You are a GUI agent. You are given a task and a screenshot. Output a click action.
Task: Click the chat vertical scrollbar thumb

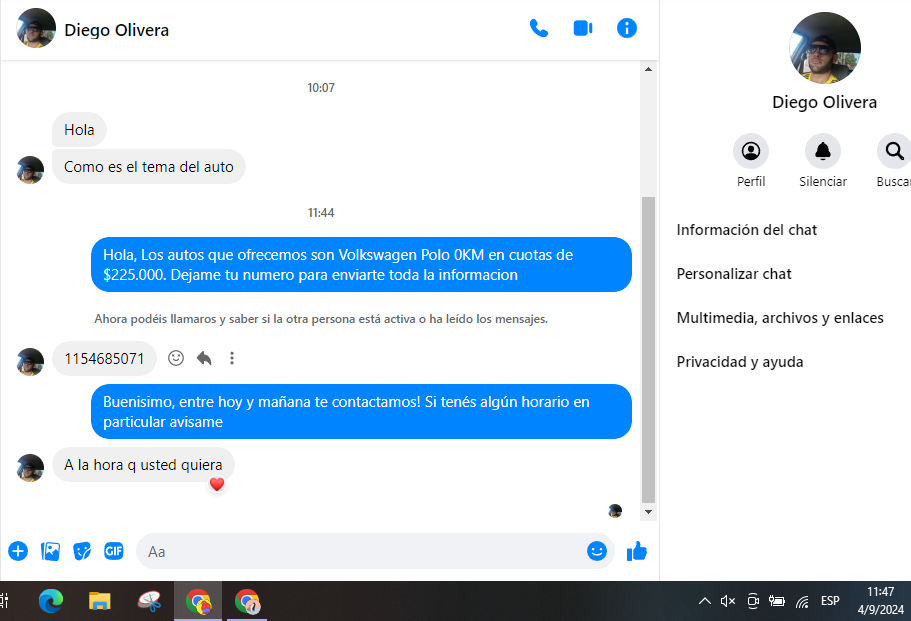648,350
